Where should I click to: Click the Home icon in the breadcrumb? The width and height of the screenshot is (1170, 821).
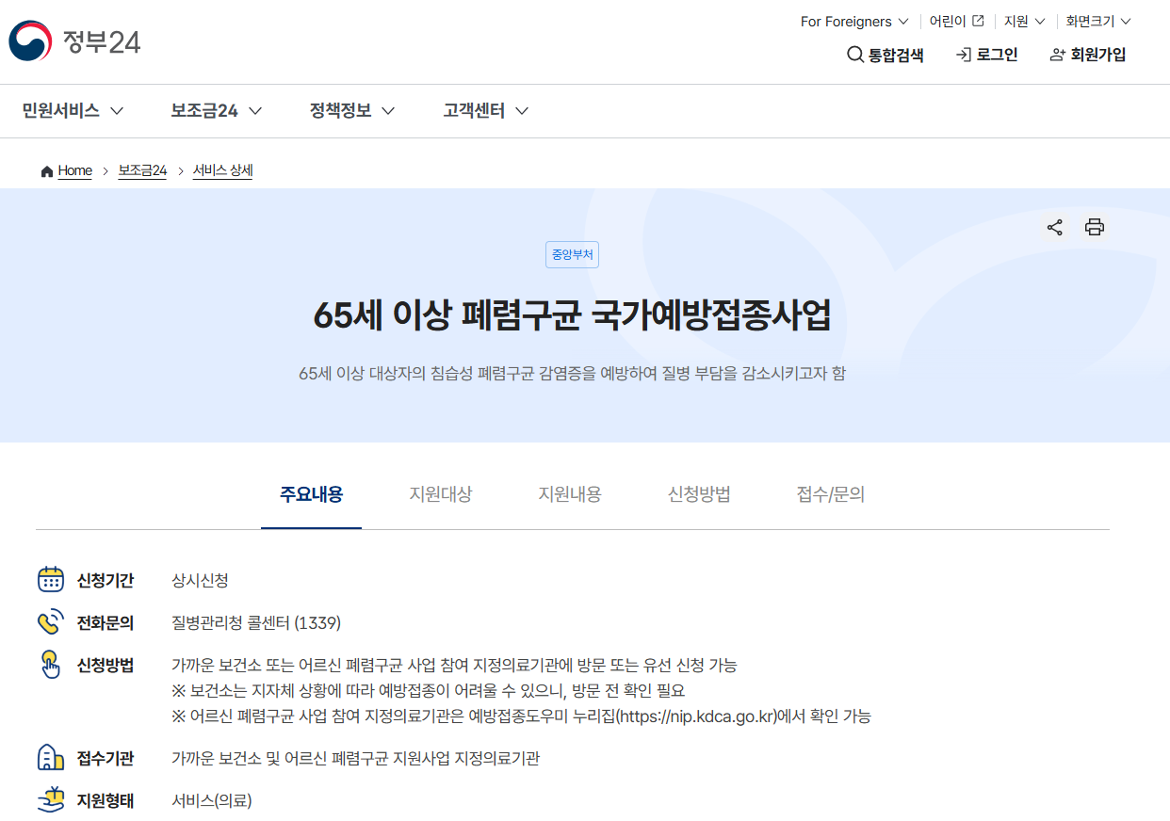click(x=45, y=170)
